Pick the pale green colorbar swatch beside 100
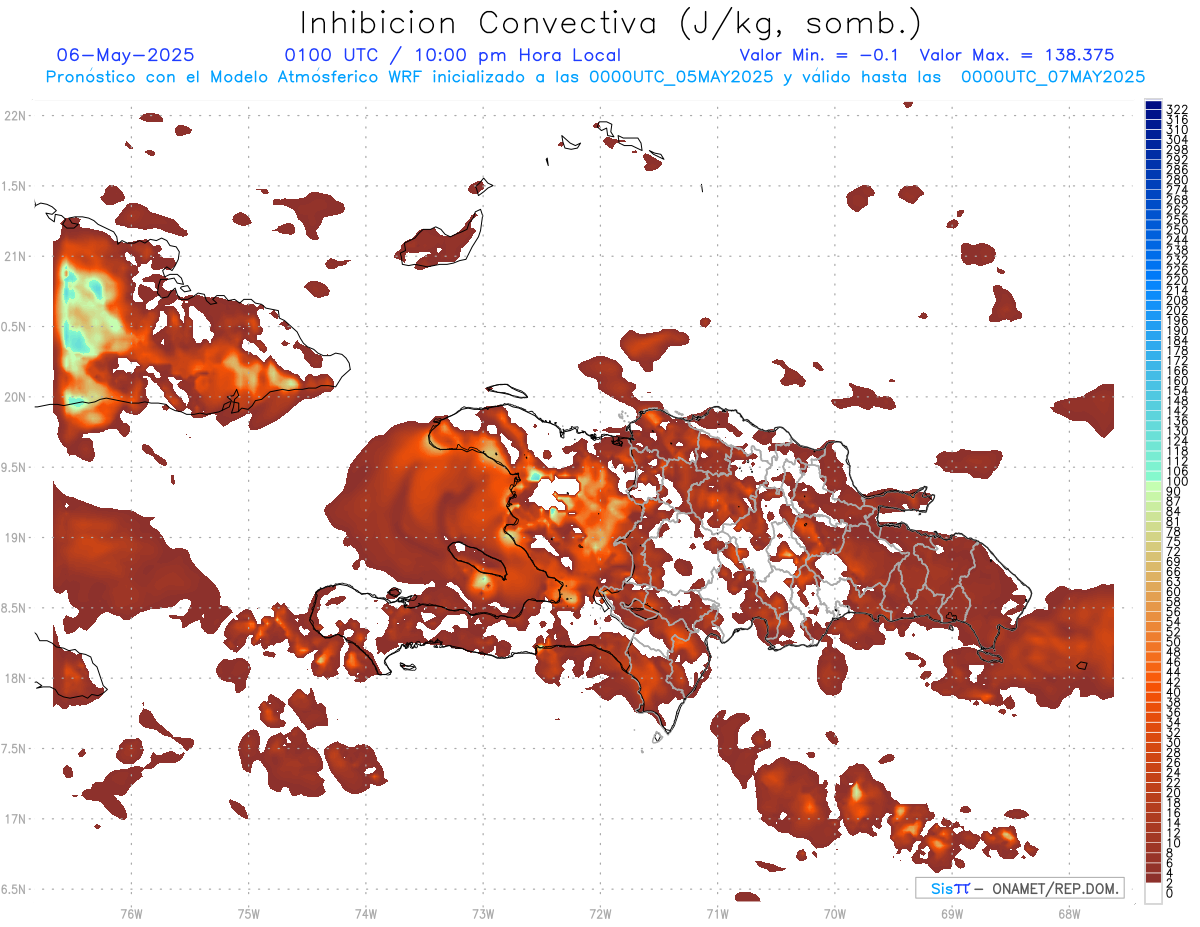 click(x=1153, y=487)
